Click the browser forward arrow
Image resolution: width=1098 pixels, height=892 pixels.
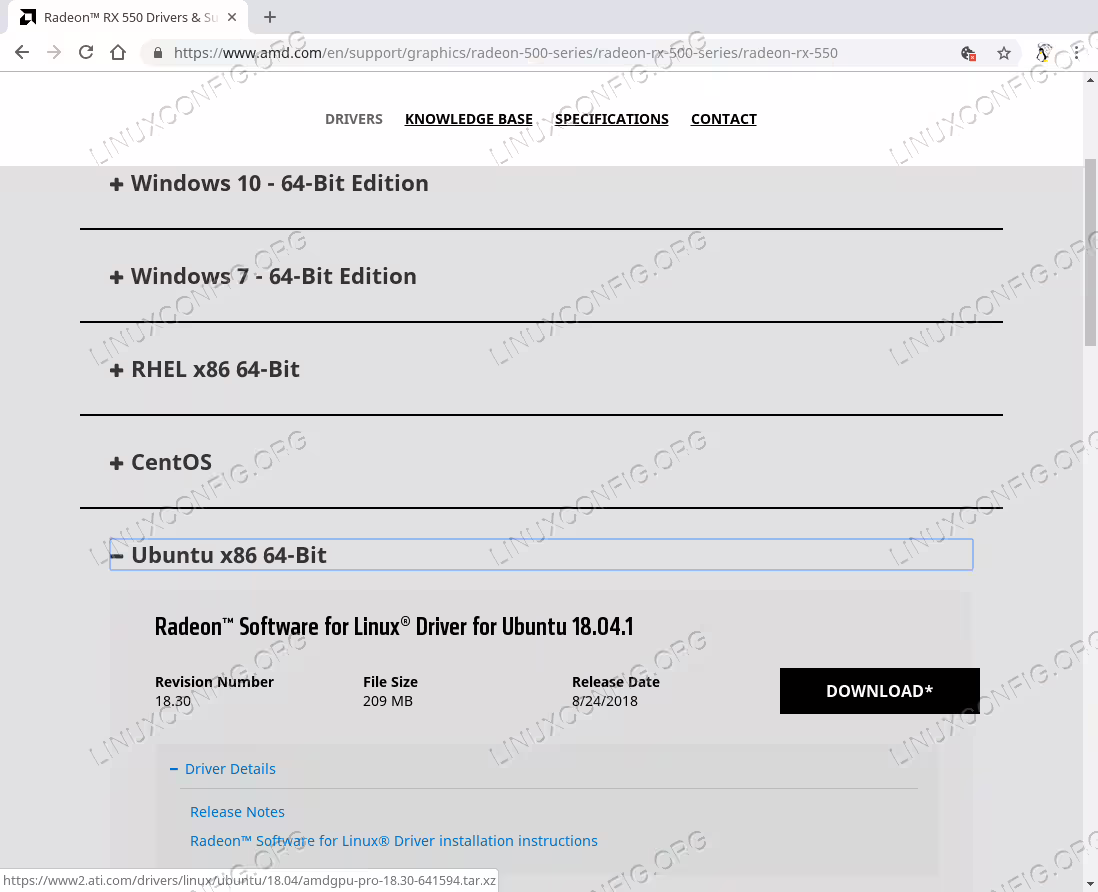(x=54, y=53)
